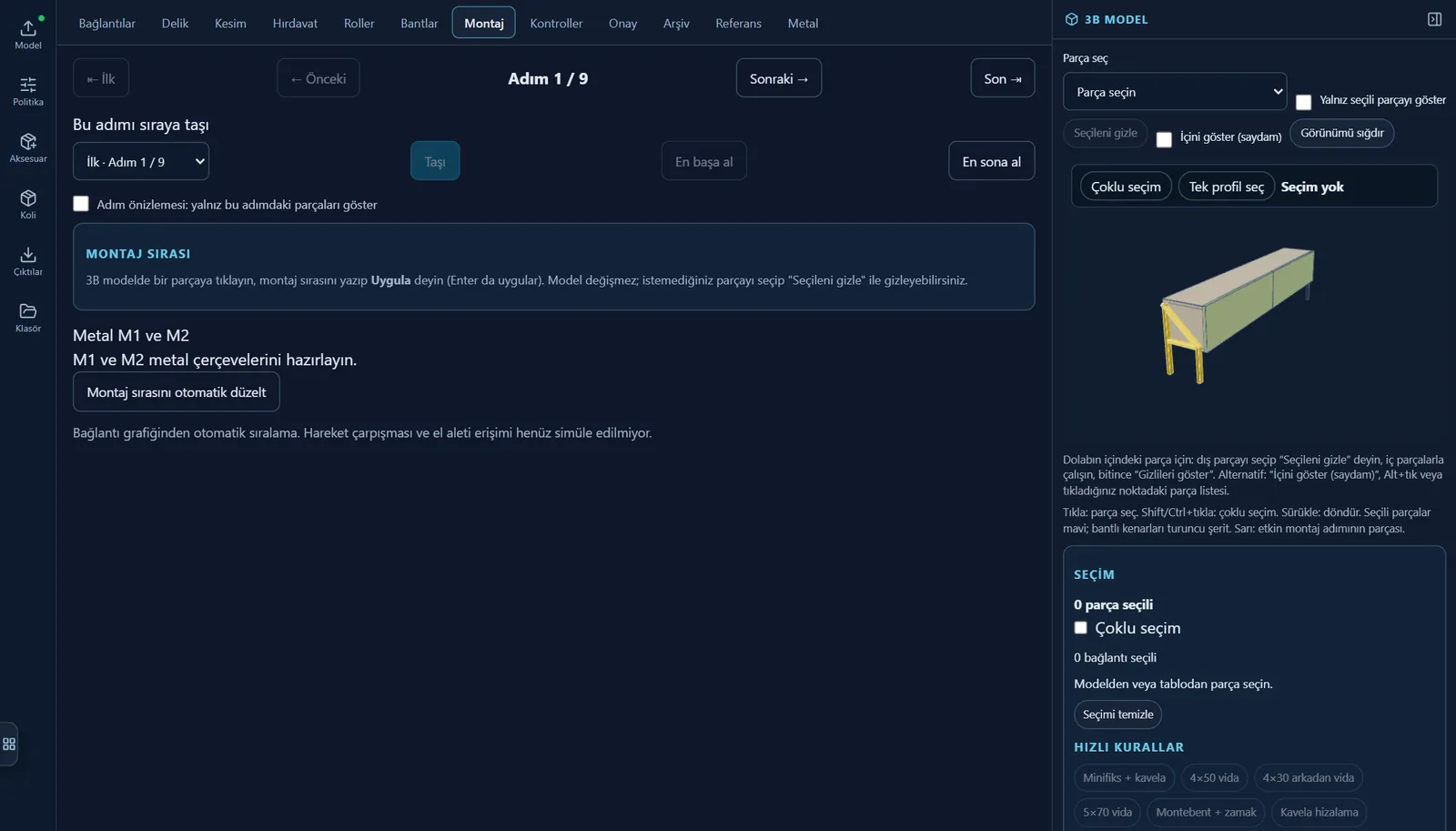Jump to last step with 'Son' button
1456x831 pixels.
[1003, 78]
